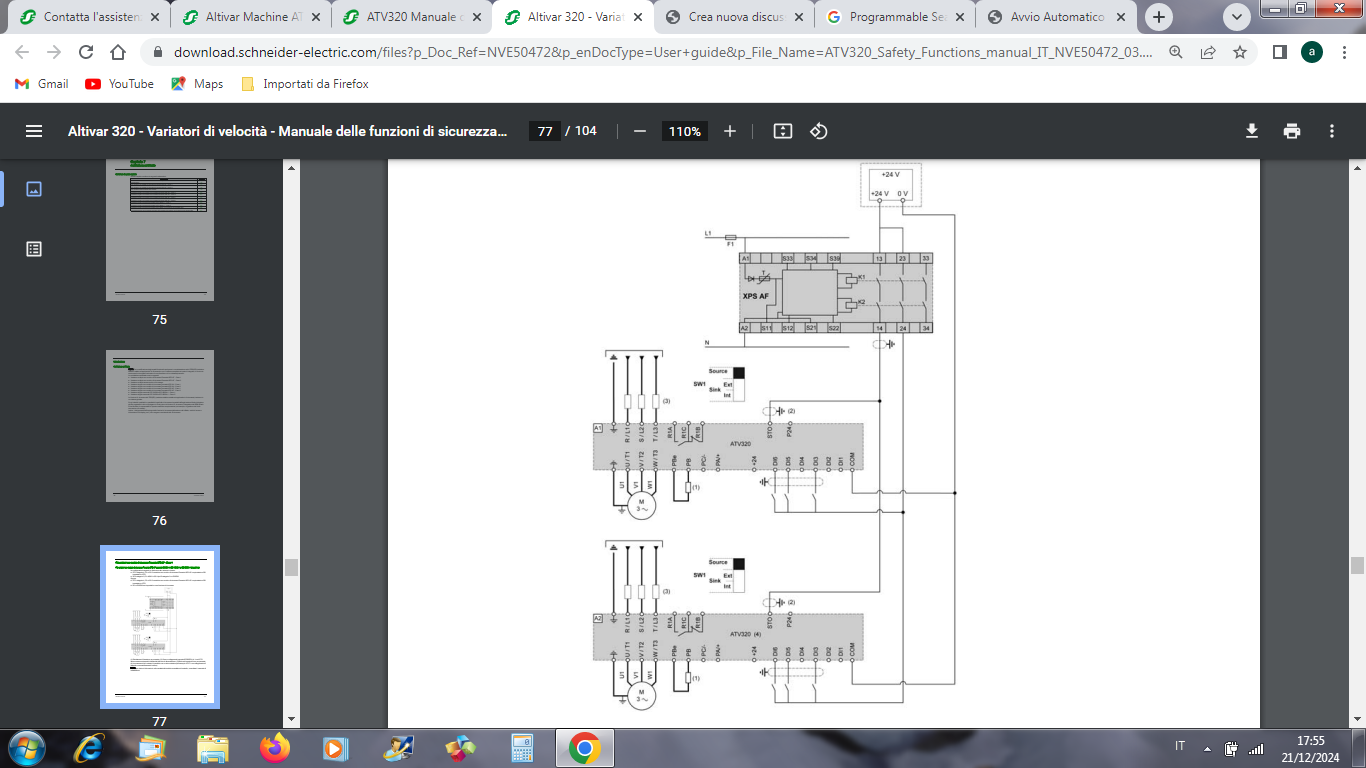Print the PDF document
Screen dimensions: 1366x768
point(1292,131)
